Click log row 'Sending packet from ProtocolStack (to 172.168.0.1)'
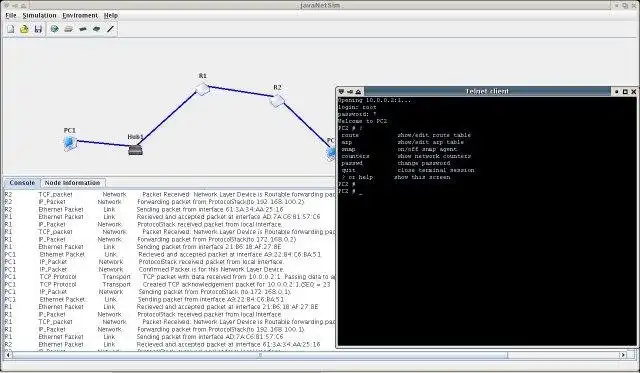 (x=215, y=292)
